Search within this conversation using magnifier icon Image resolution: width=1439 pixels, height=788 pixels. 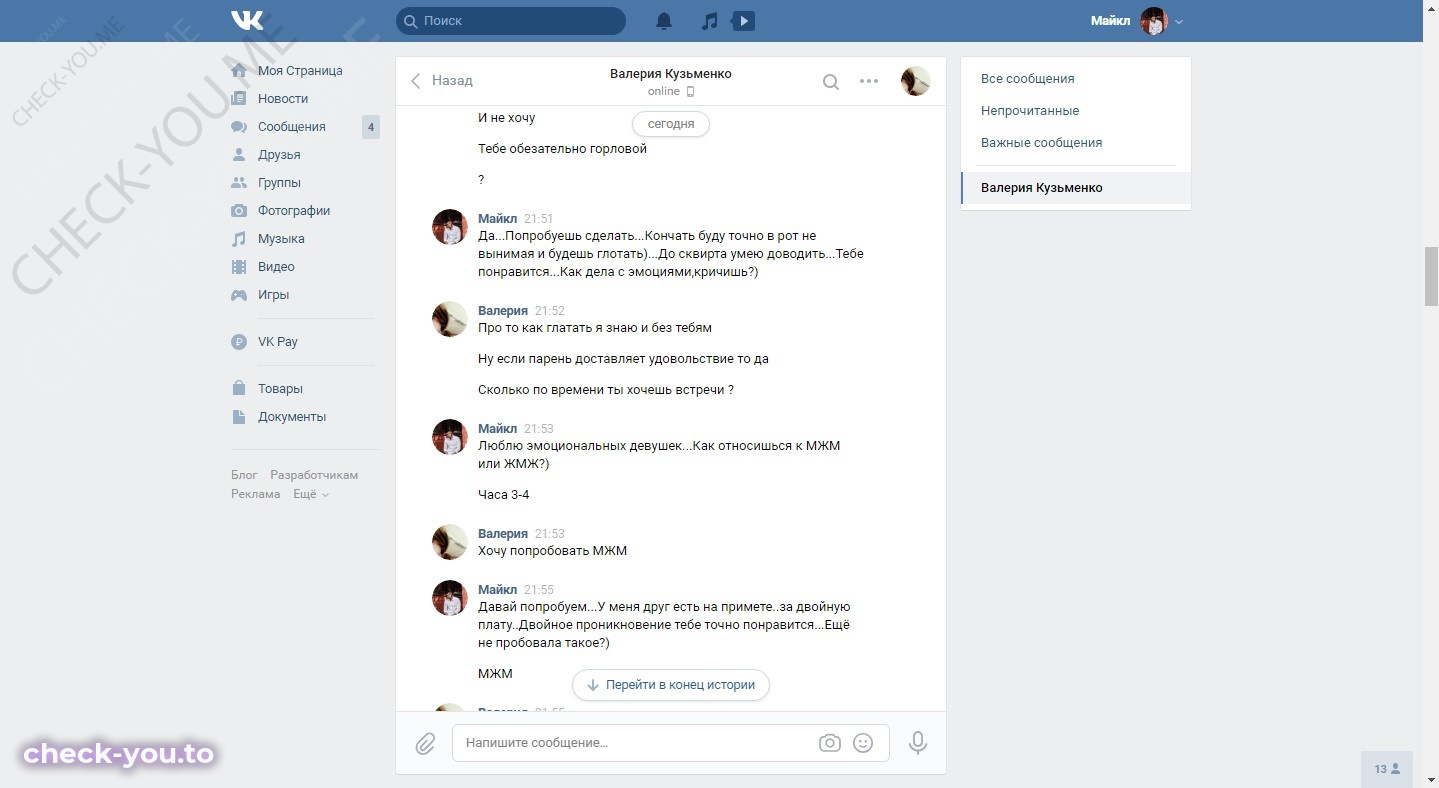click(x=830, y=82)
